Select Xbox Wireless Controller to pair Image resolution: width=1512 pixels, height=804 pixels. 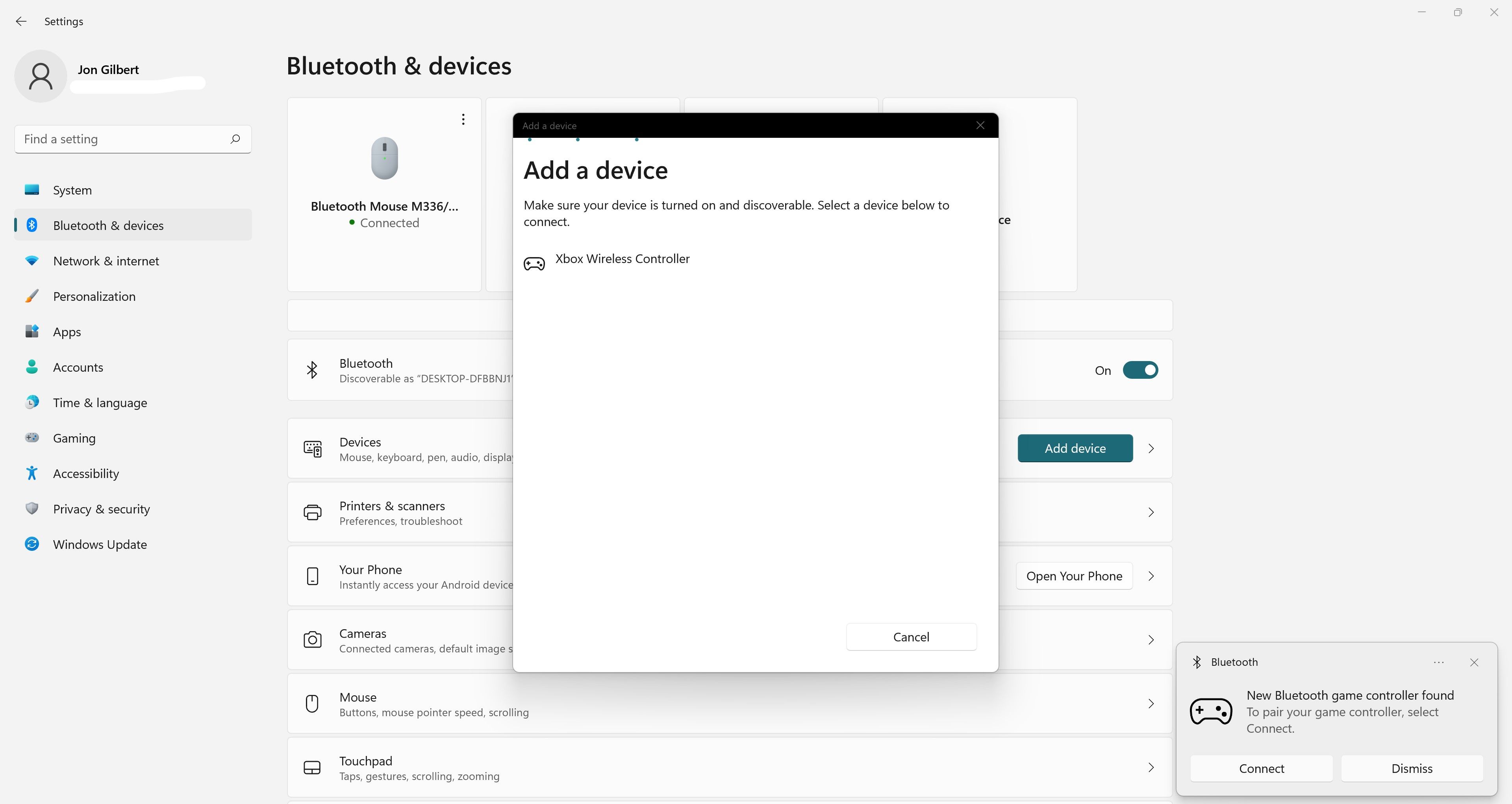[x=622, y=259]
